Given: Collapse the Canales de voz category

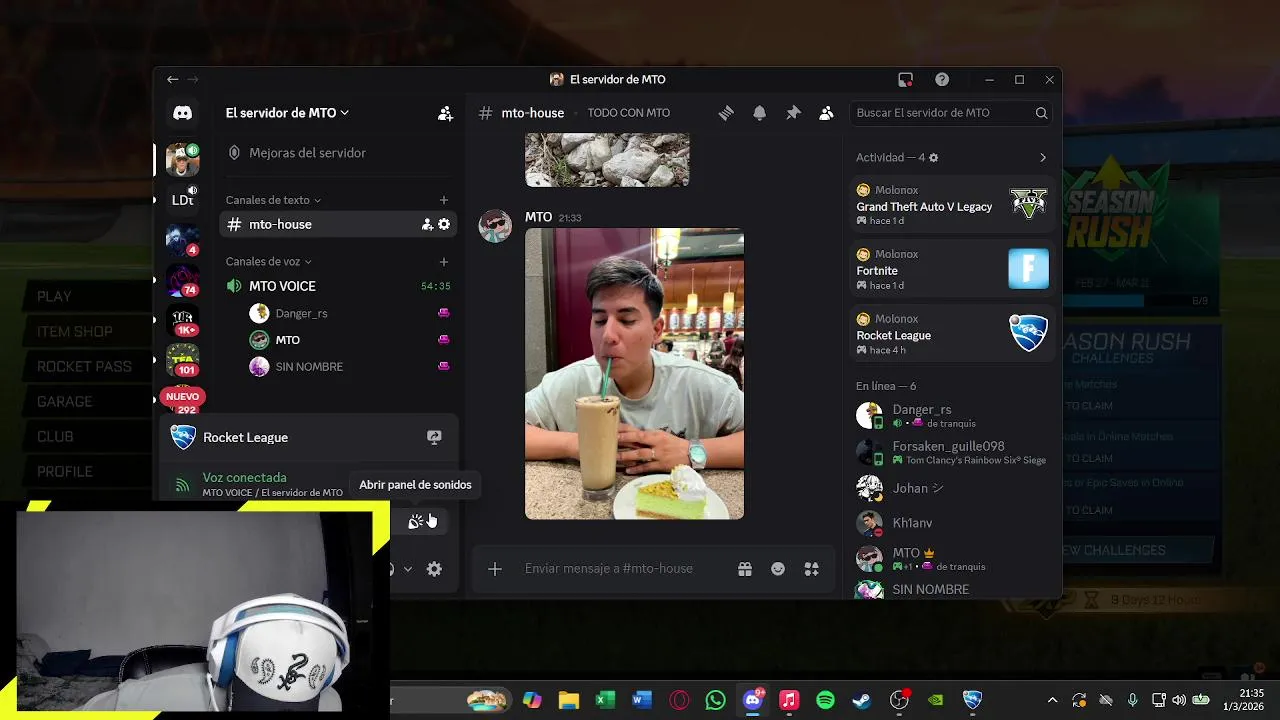Looking at the screenshot, I should 268,262.
